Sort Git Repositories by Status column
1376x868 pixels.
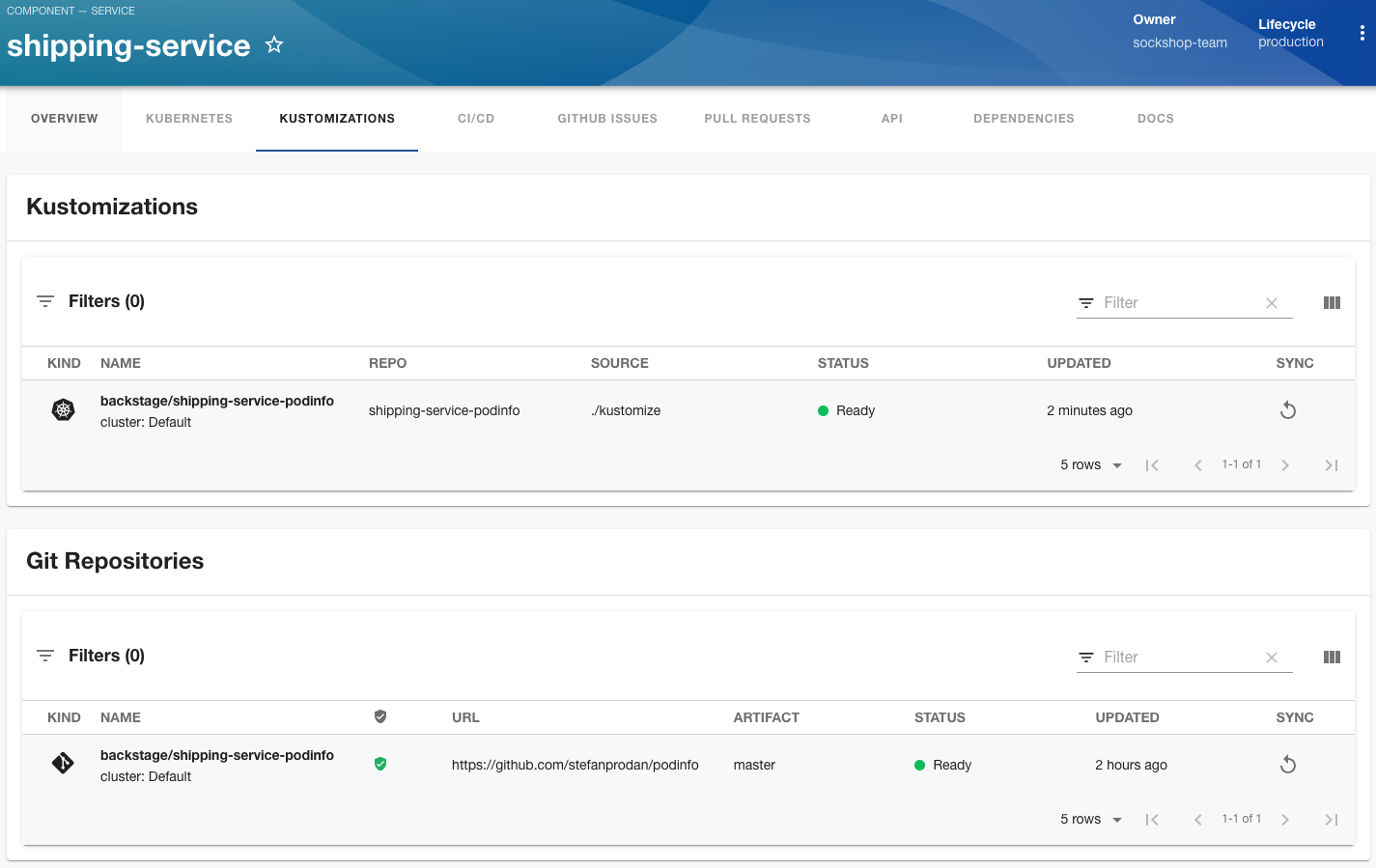940,717
